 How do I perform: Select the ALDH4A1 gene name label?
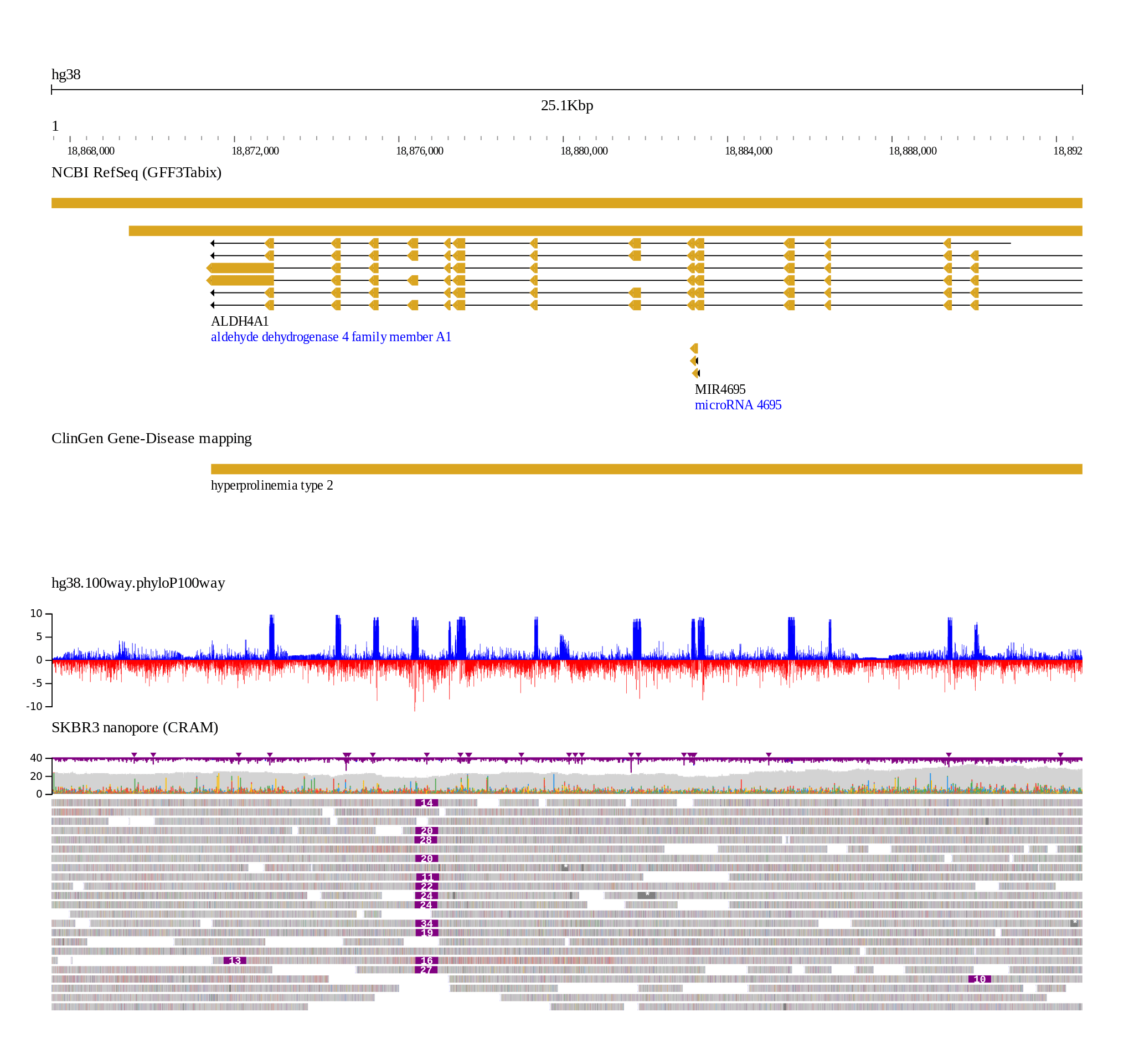(x=240, y=321)
